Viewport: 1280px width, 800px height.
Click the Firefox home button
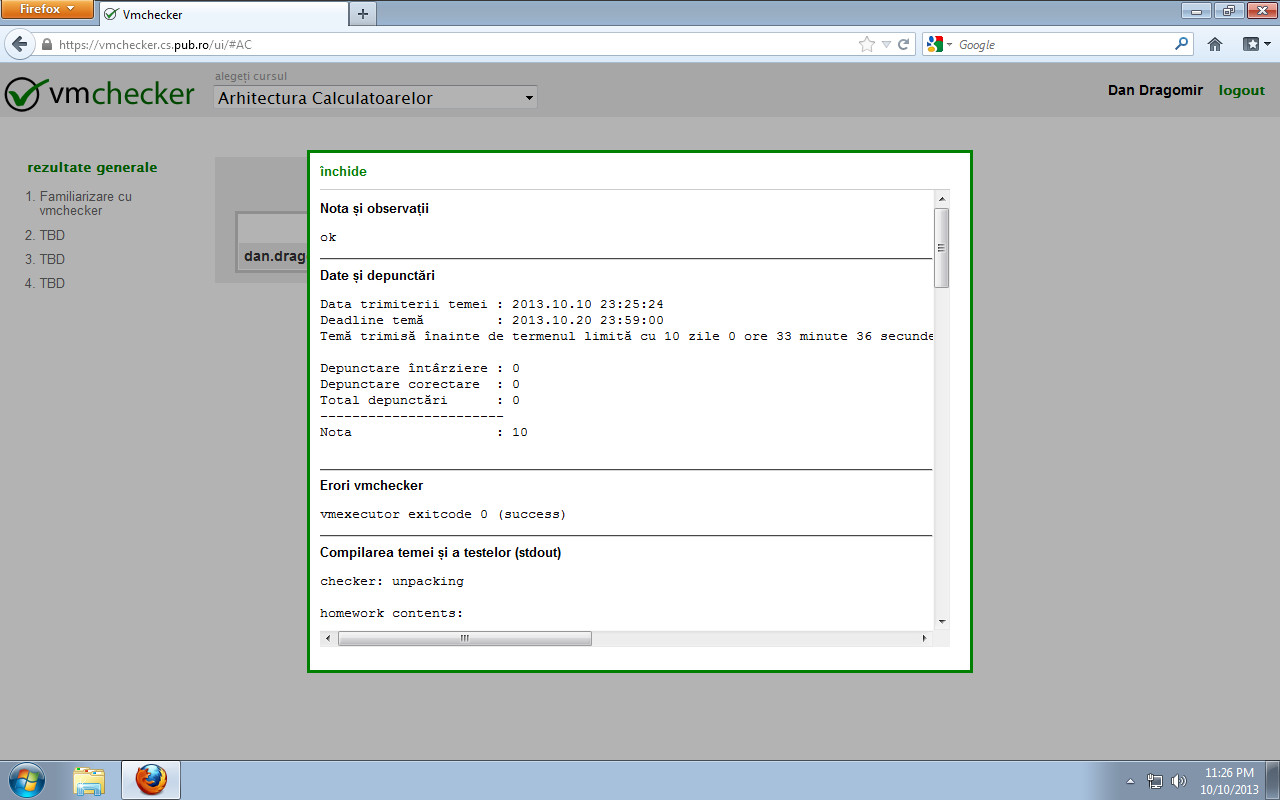point(1213,44)
